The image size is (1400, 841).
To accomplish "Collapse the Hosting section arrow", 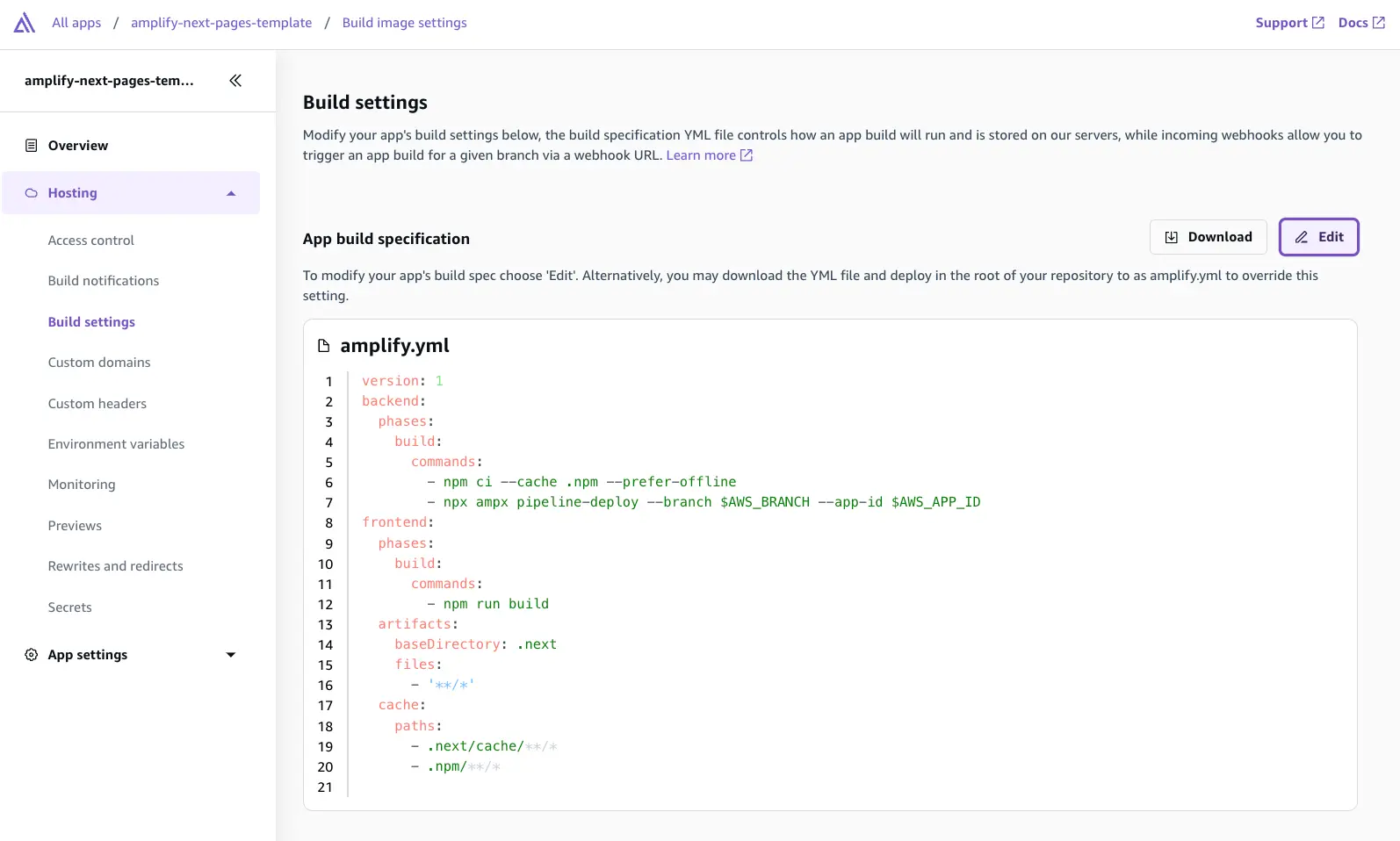I will (x=231, y=193).
